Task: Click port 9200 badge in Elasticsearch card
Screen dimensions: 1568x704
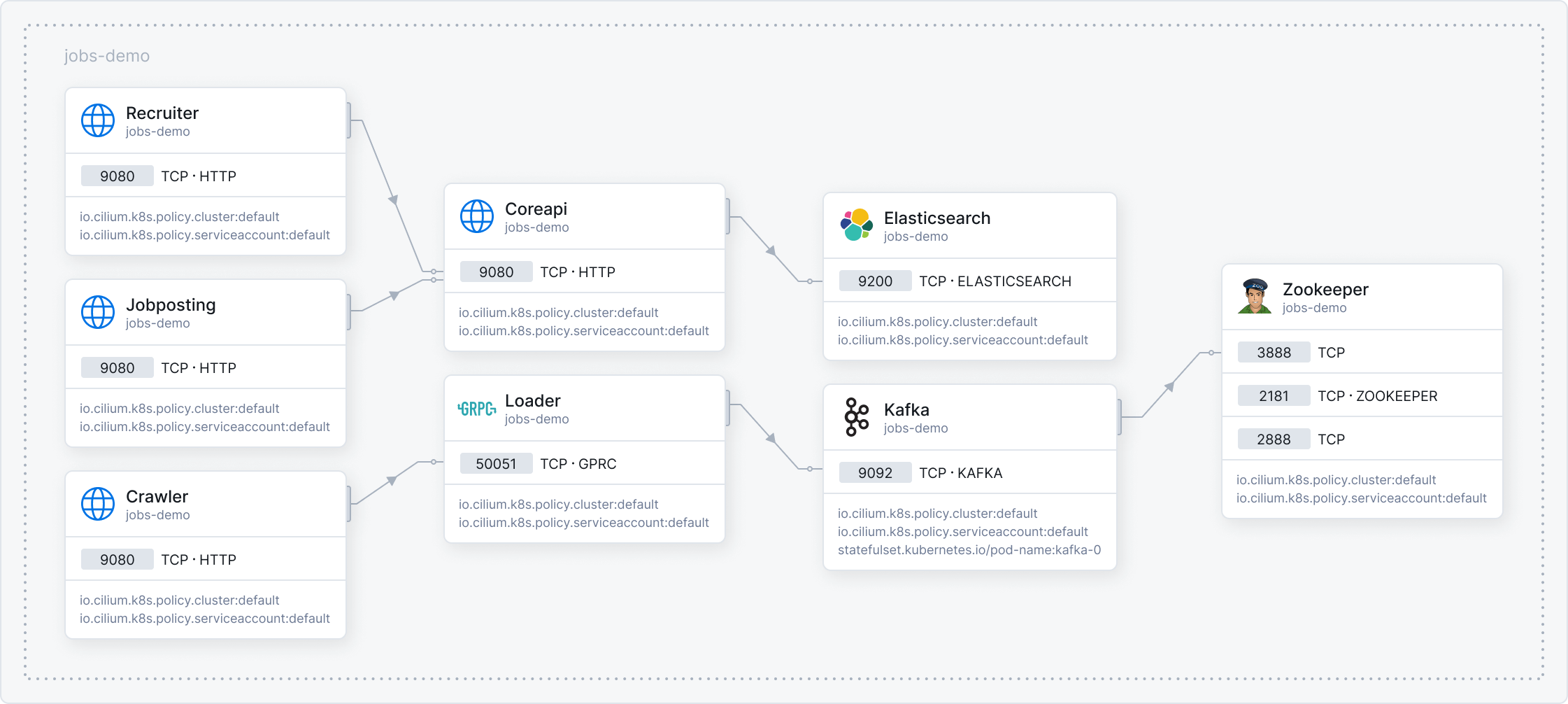Action: 876,281
